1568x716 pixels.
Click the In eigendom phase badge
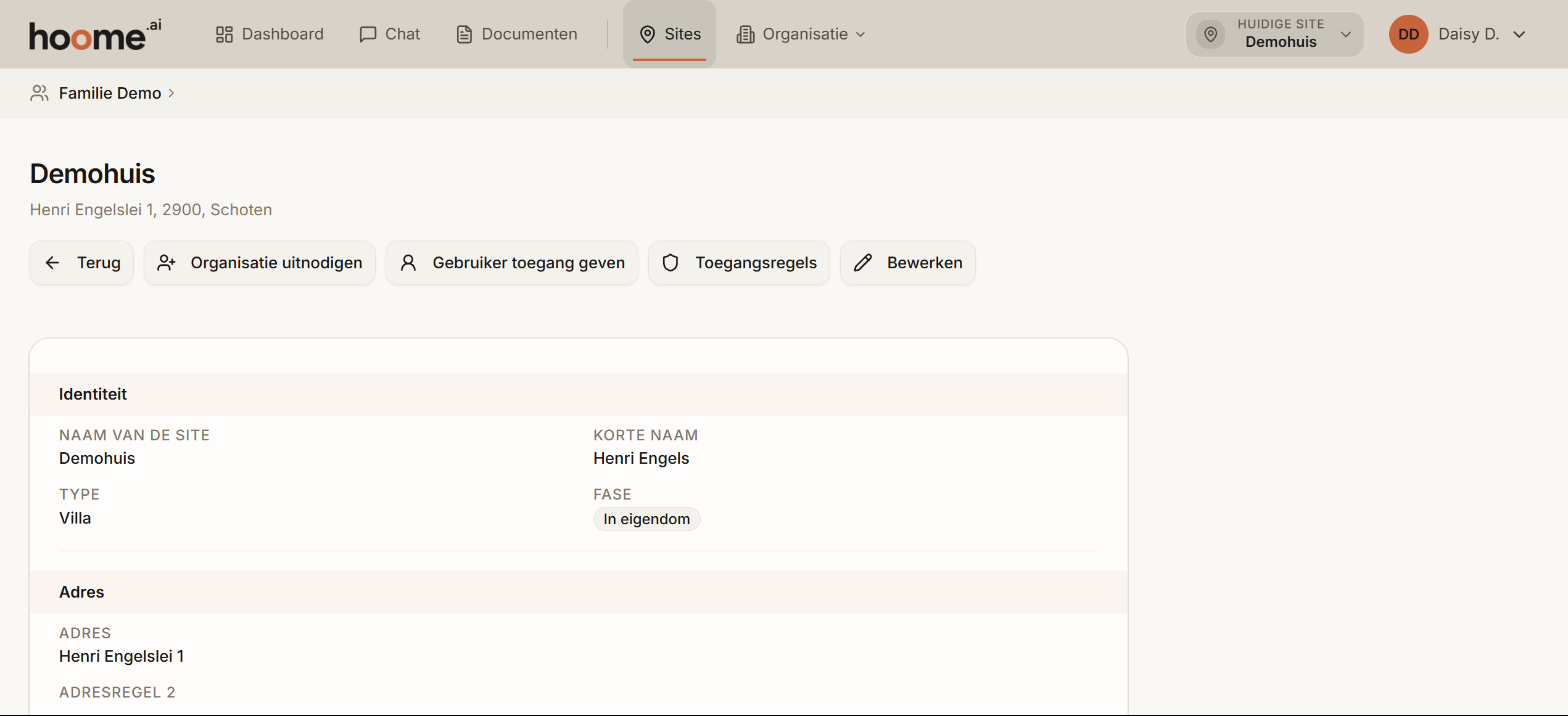[x=647, y=519]
